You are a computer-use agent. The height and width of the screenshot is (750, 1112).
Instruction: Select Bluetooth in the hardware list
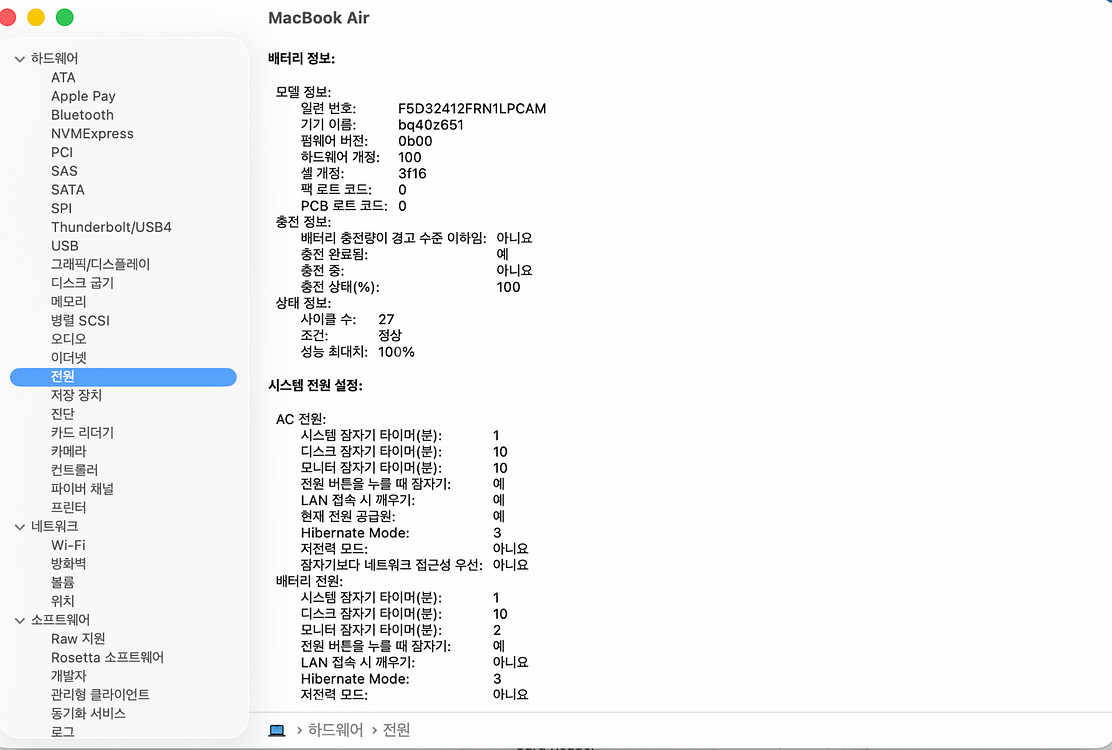pos(82,114)
